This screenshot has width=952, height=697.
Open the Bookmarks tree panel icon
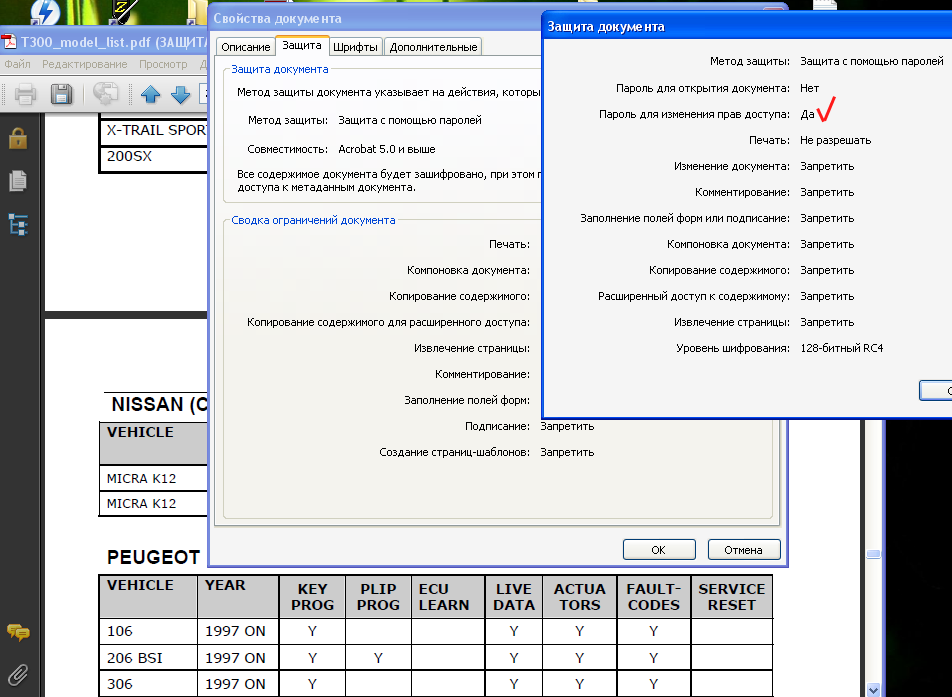(18, 225)
